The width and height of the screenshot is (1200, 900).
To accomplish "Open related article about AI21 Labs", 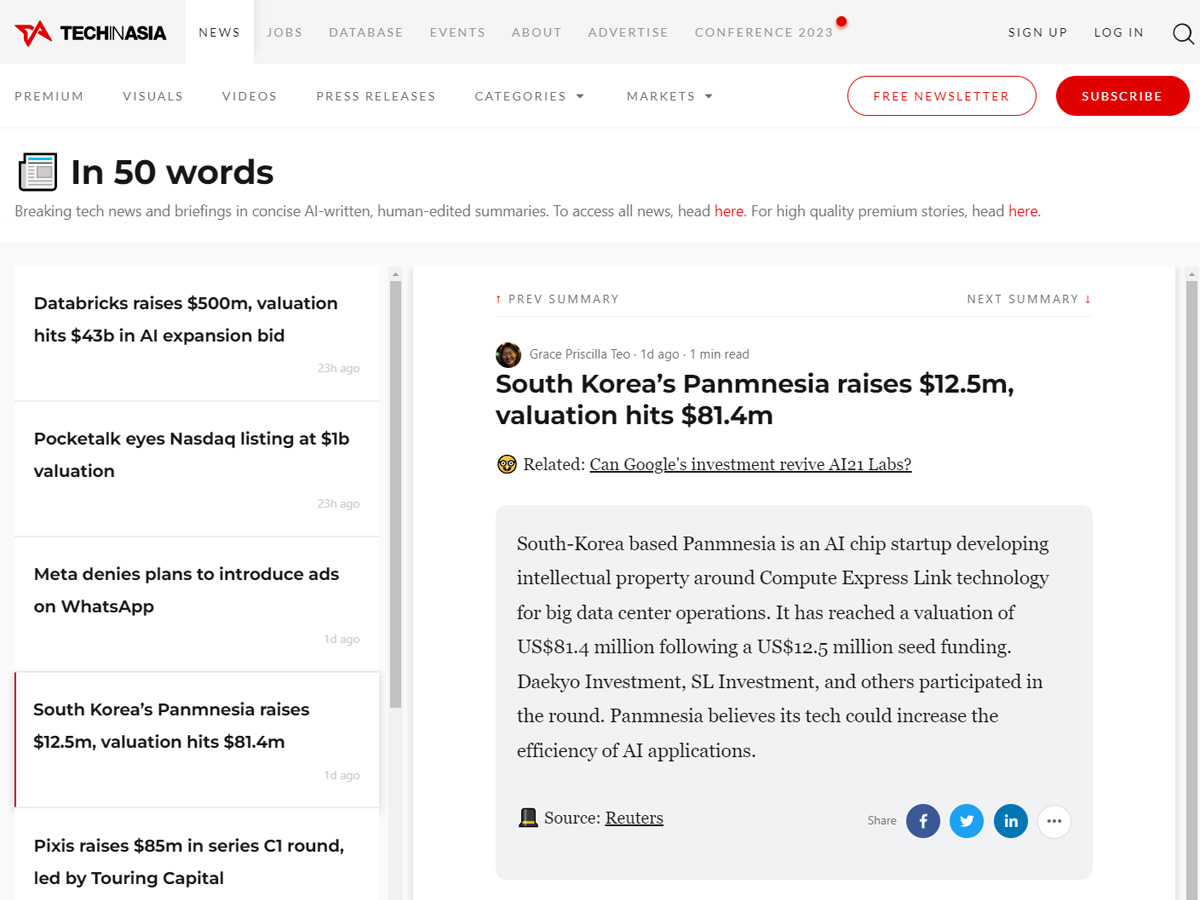I will 751,464.
